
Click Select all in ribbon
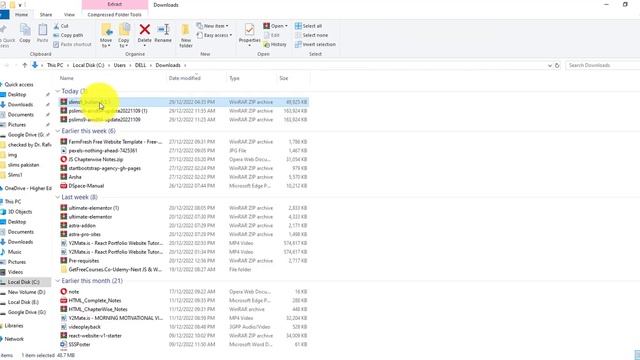[309, 26]
